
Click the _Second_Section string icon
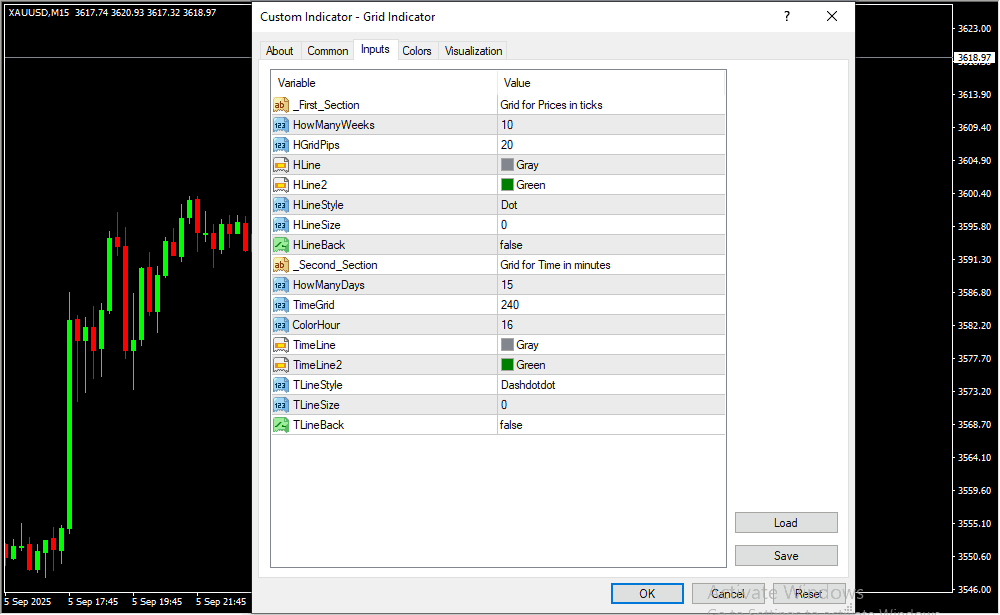pos(281,265)
